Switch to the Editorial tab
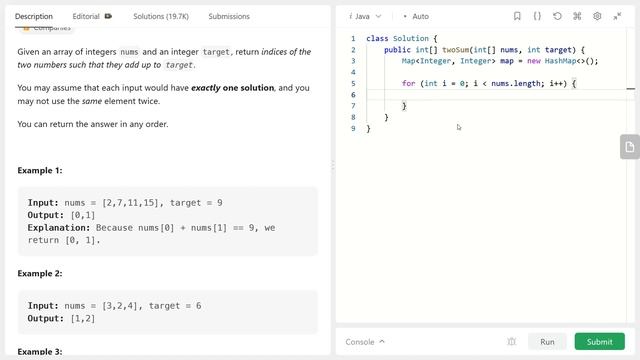The image size is (640, 360). 86,16
